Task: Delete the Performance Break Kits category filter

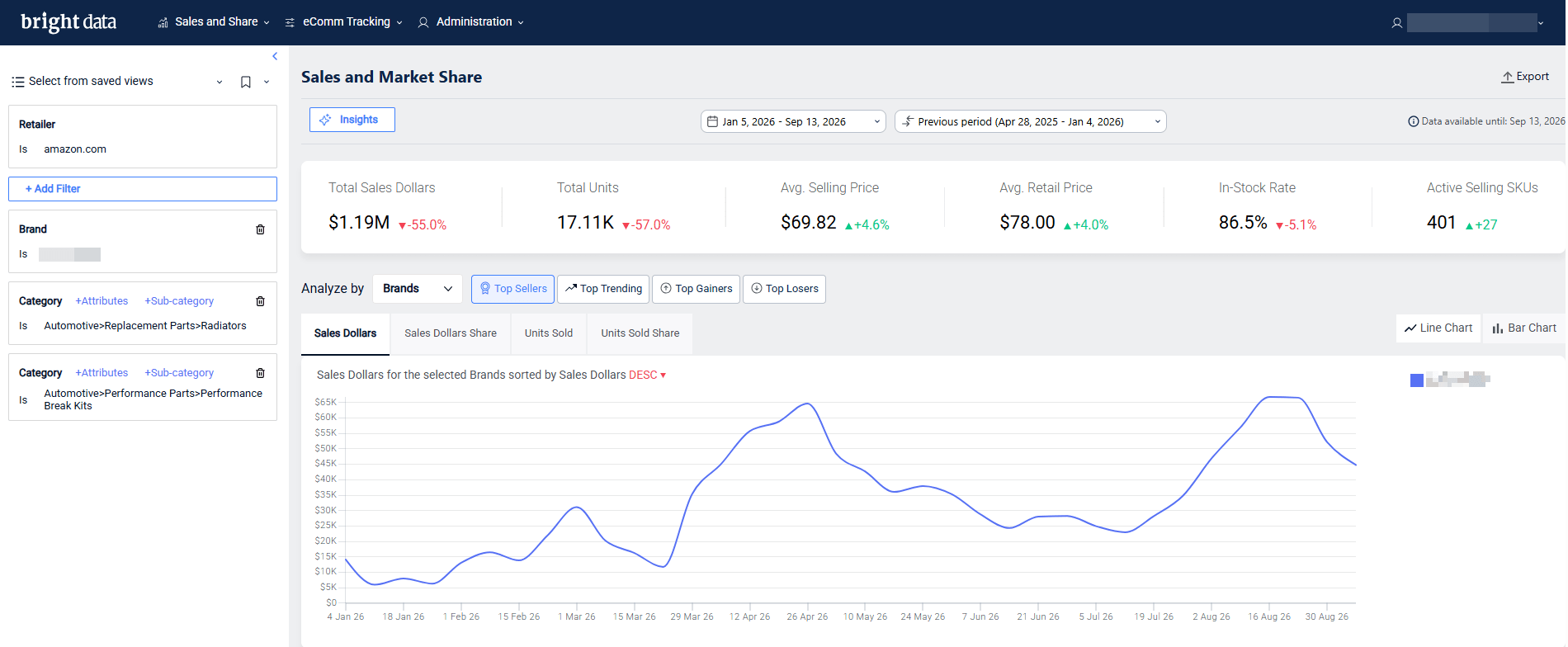Action: coord(260,373)
